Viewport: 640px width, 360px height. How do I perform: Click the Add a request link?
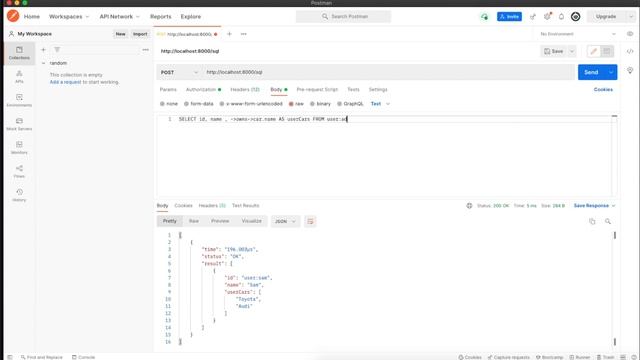(x=65, y=82)
